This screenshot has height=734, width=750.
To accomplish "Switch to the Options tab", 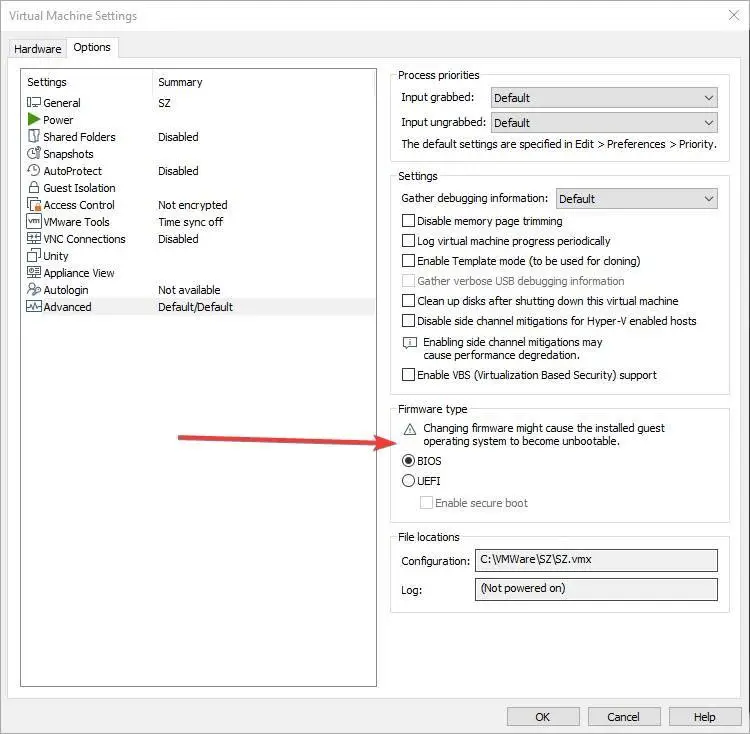I will [92, 47].
